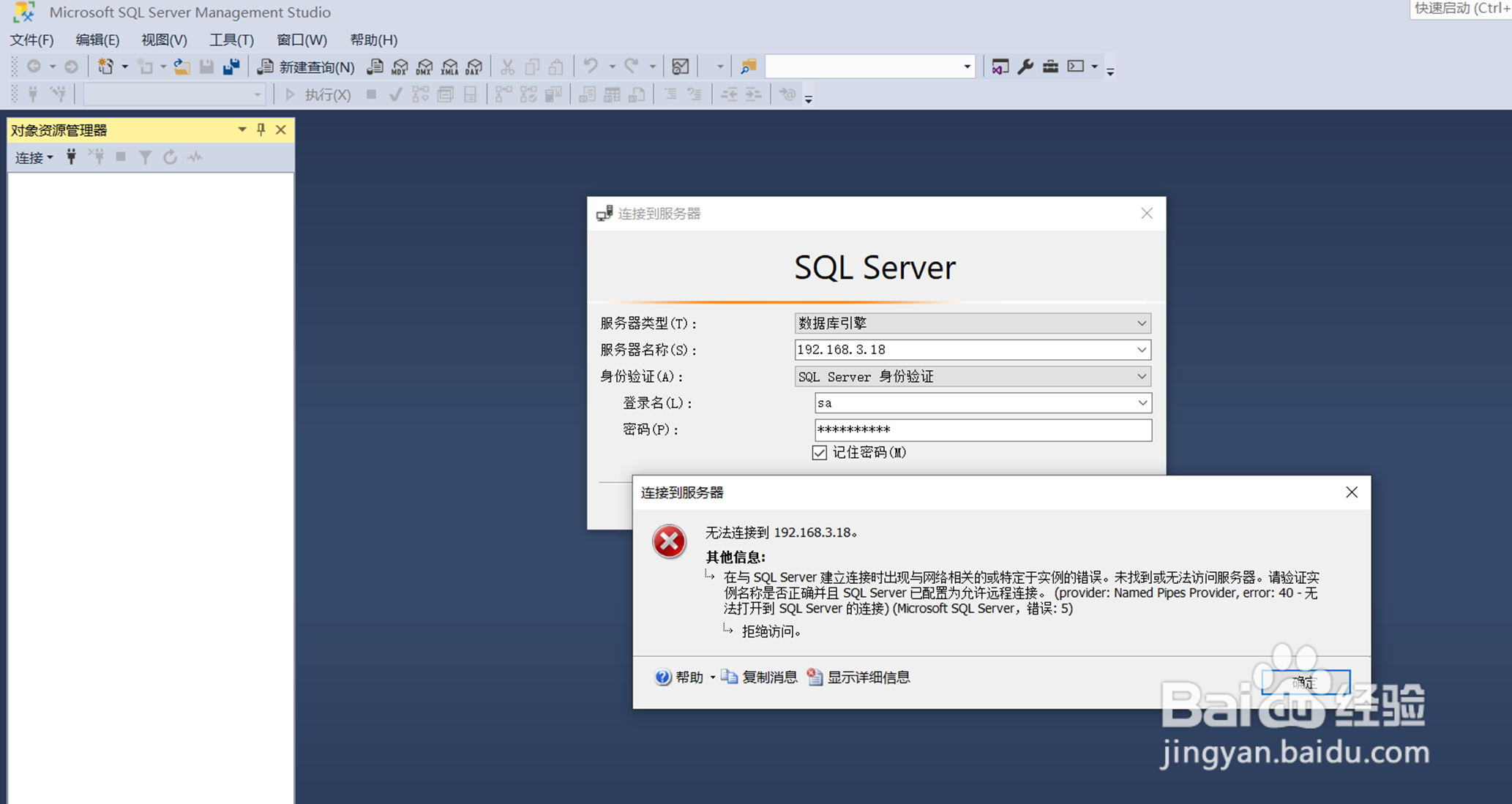Screen dimensions: 1512x804
Task: Click the DAX query icon
Action: pyautogui.click(x=474, y=67)
